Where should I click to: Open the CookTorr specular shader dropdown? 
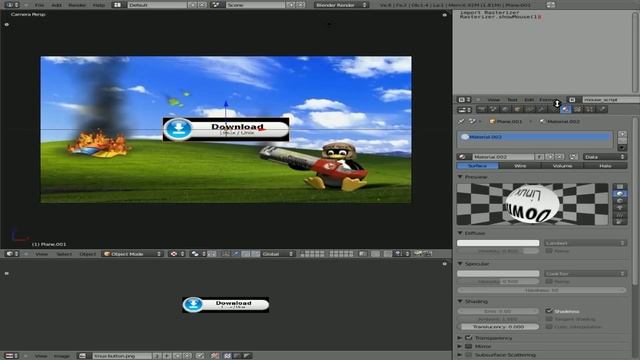pyautogui.click(x=585, y=273)
